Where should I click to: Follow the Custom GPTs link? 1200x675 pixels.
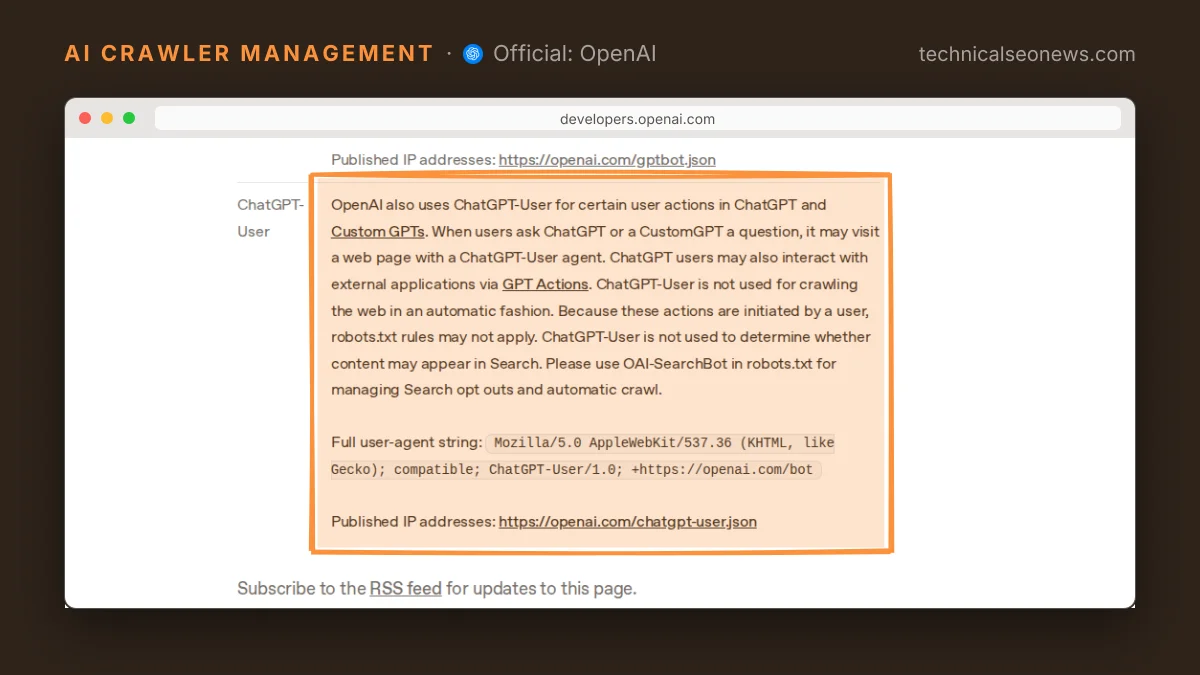coord(378,231)
